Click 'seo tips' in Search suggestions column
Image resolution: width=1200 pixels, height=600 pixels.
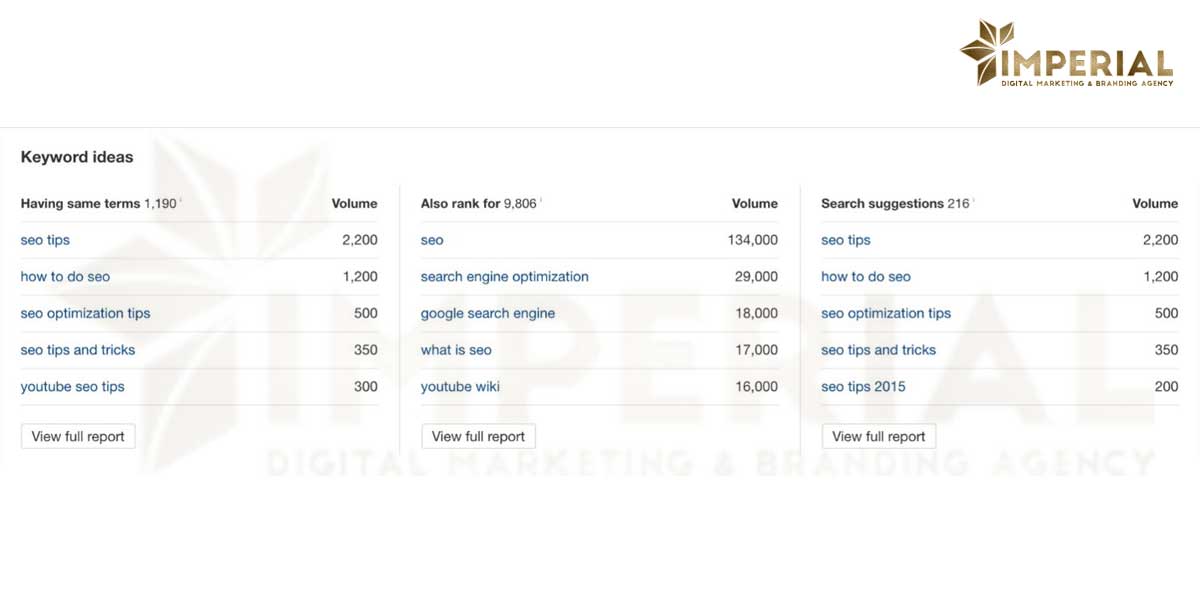pyautogui.click(x=845, y=240)
